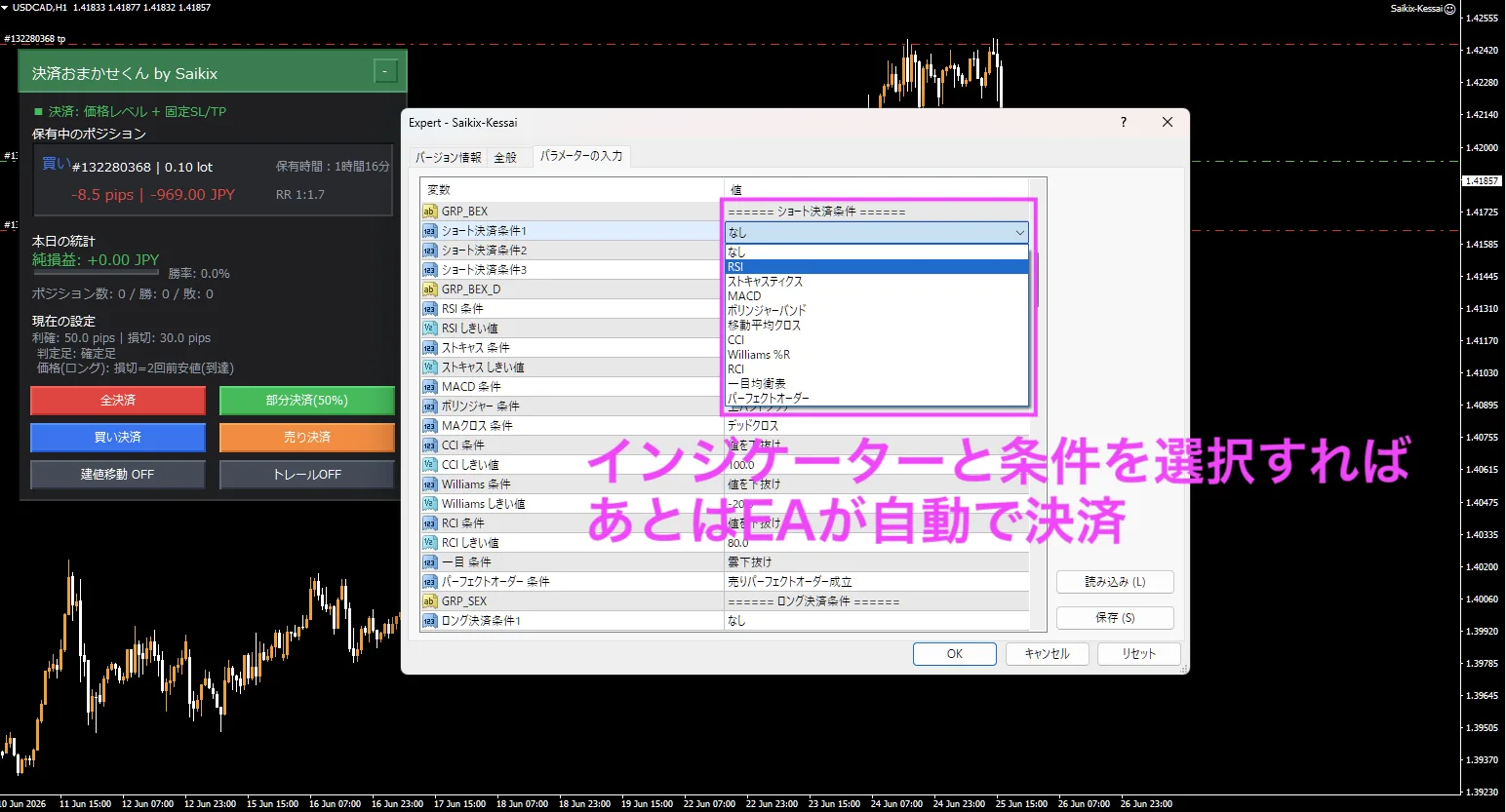
Task: Click the icon of ショート決済条件1 row
Action: [x=429, y=231]
